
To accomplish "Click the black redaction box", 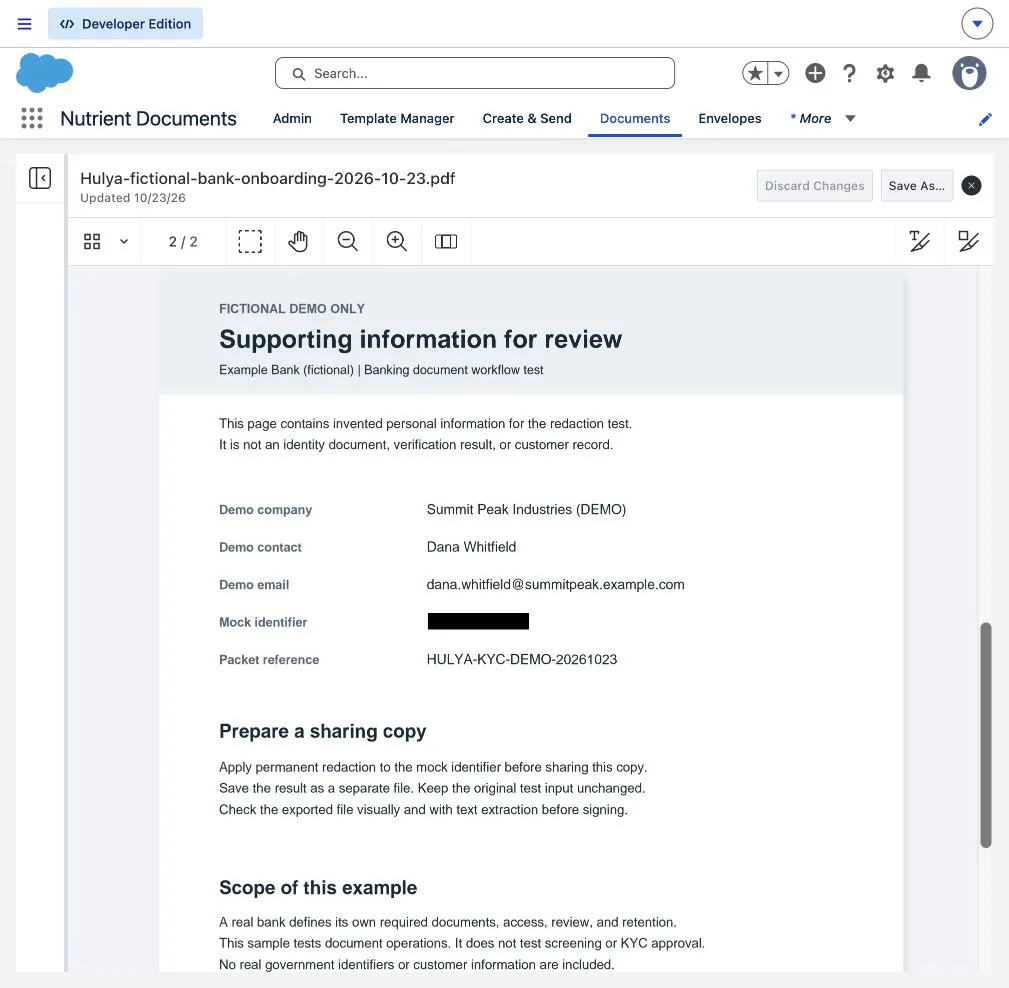I will pos(478,621).
